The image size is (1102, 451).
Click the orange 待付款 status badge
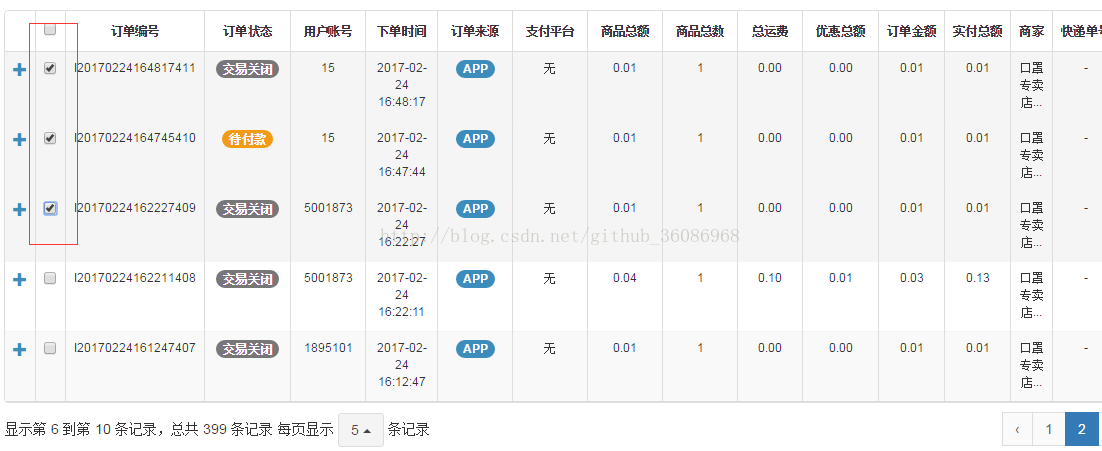247,139
